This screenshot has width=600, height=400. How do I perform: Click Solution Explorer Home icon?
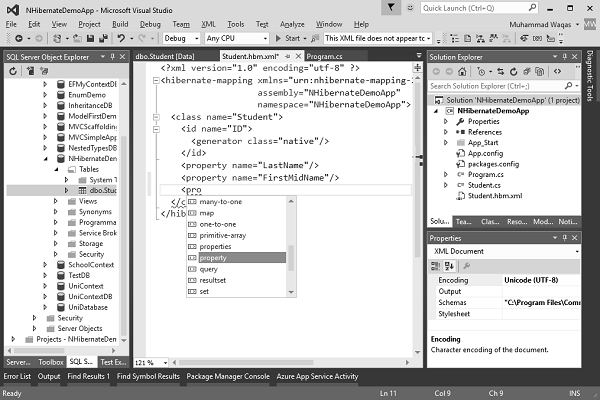tap(462, 72)
